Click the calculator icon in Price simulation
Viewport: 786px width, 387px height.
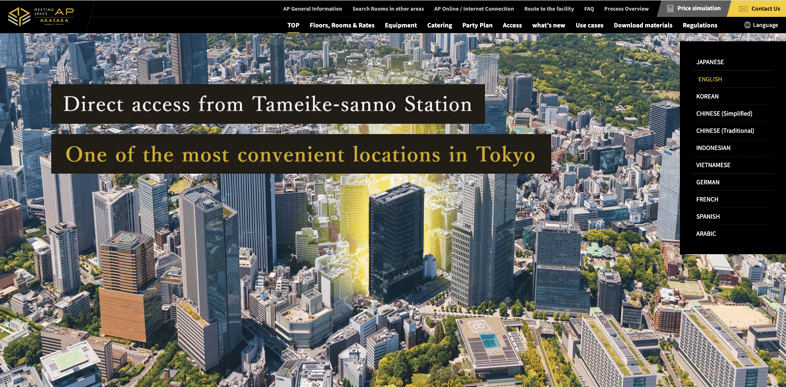(670, 9)
